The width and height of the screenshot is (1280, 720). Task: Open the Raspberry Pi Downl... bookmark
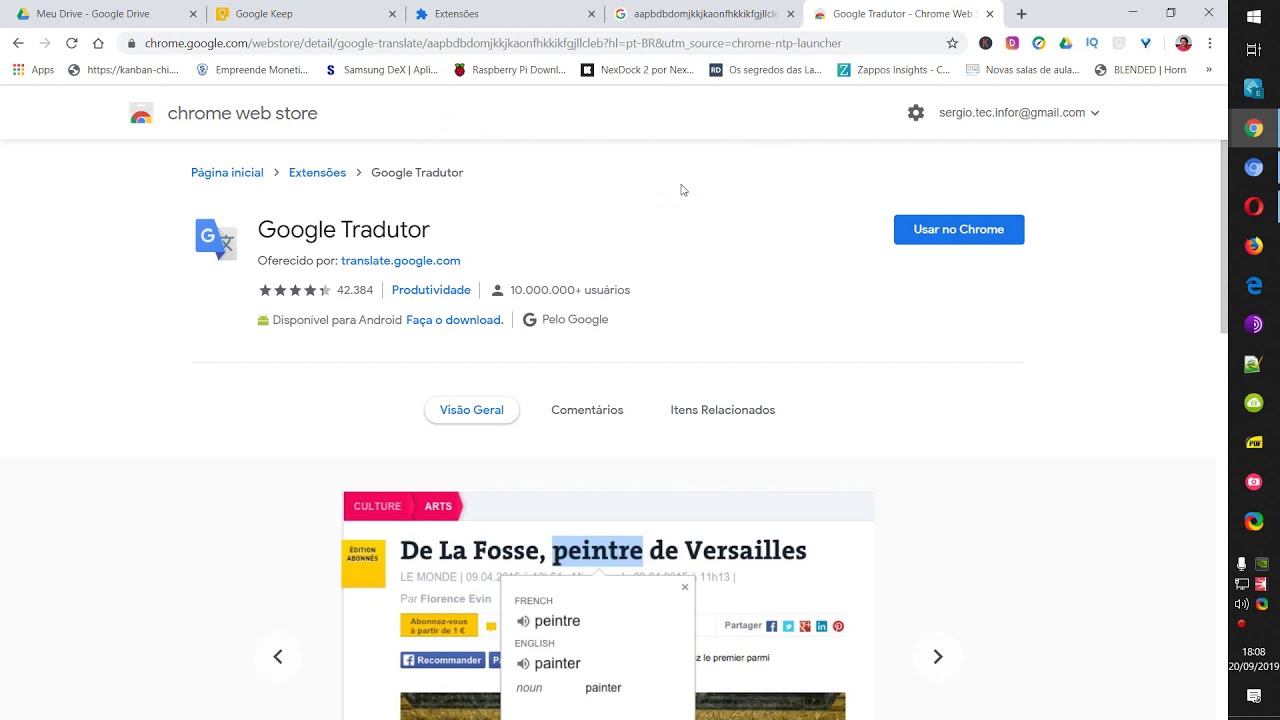point(510,70)
